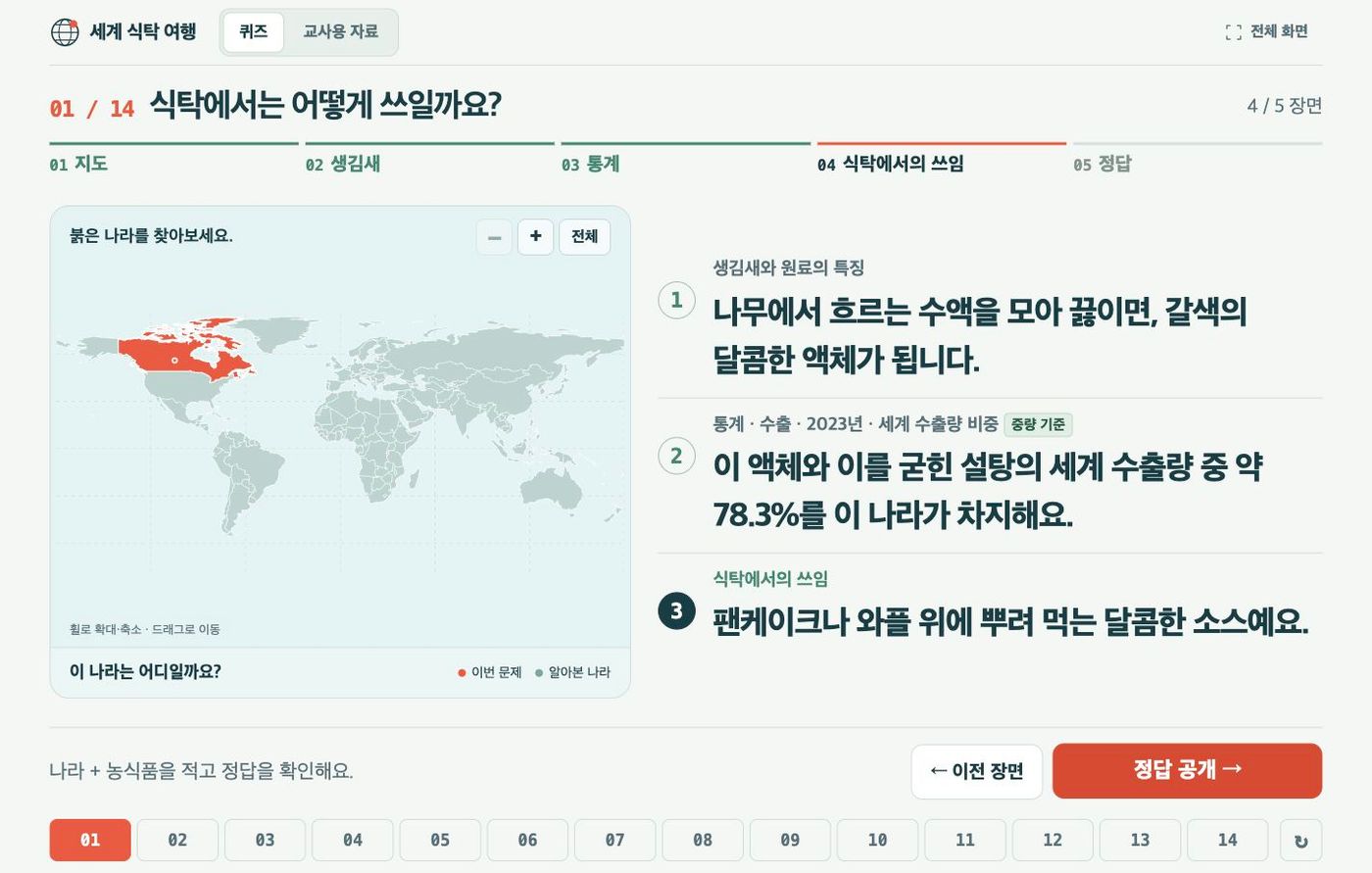This screenshot has width=1372, height=873.
Task: Click the 팬케이크나 와플 hint sentence
Action: point(1010,622)
